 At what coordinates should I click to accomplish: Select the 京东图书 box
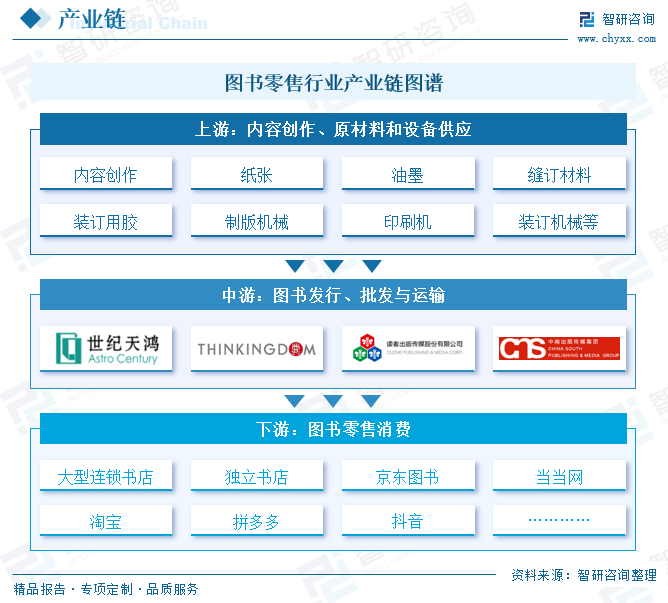pyautogui.click(x=408, y=476)
